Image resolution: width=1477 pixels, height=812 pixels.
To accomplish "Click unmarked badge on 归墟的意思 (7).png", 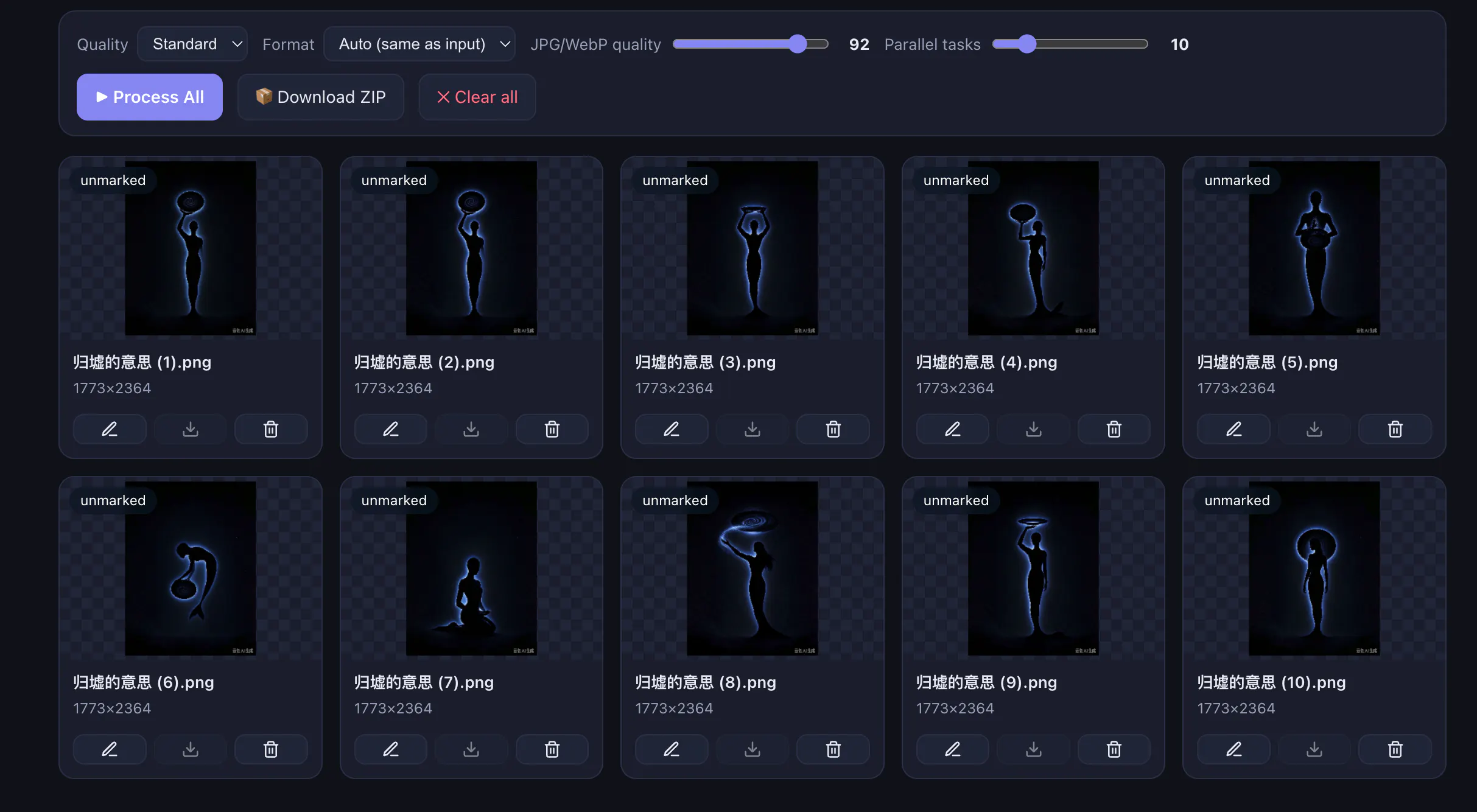I will click(394, 500).
